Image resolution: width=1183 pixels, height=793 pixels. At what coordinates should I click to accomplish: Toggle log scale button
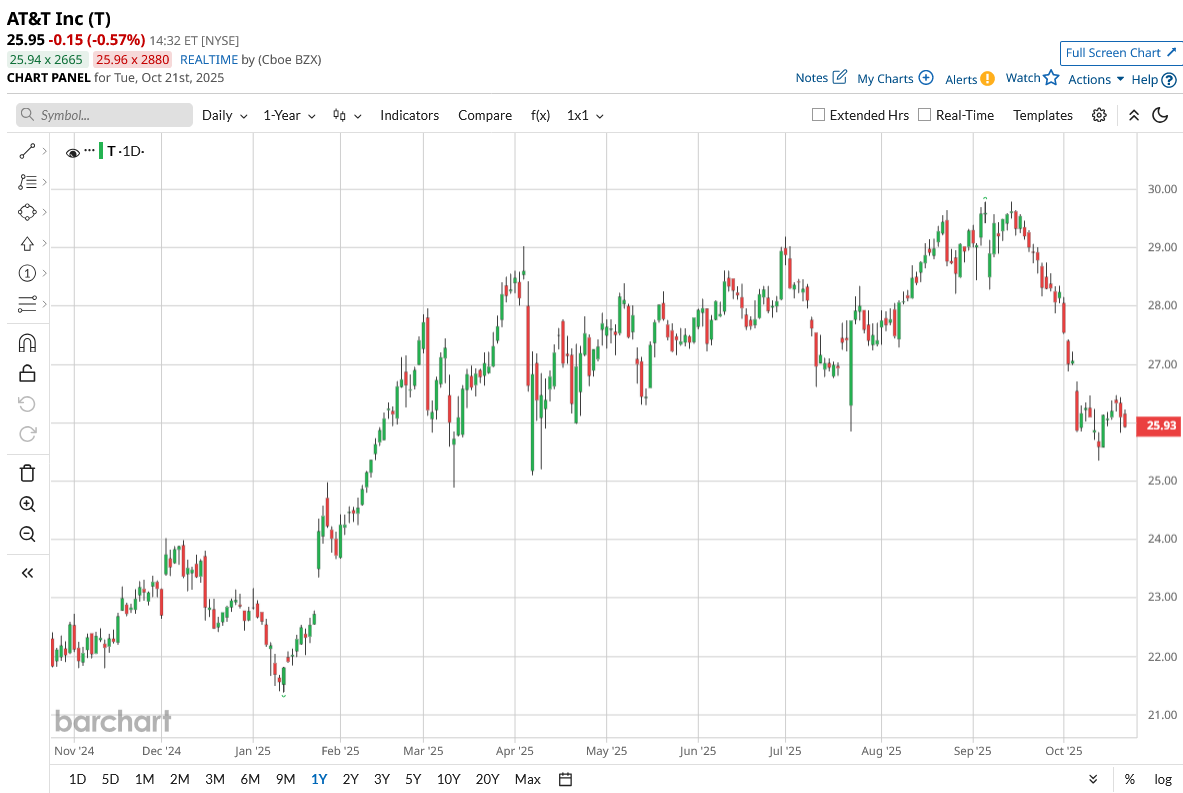pos(1163,779)
